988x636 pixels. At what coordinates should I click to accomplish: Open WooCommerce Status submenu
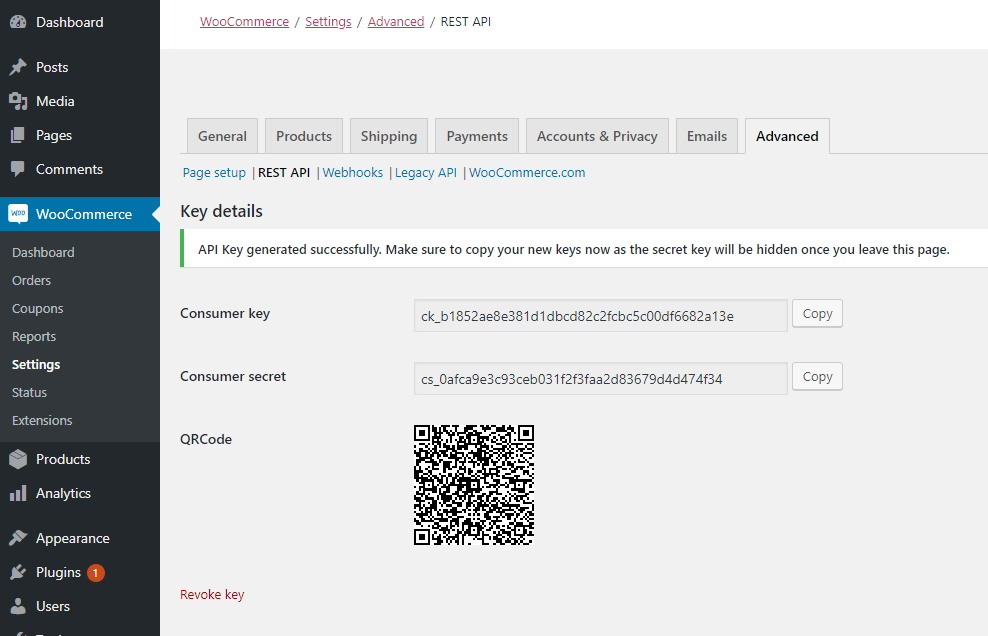click(29, 392)
